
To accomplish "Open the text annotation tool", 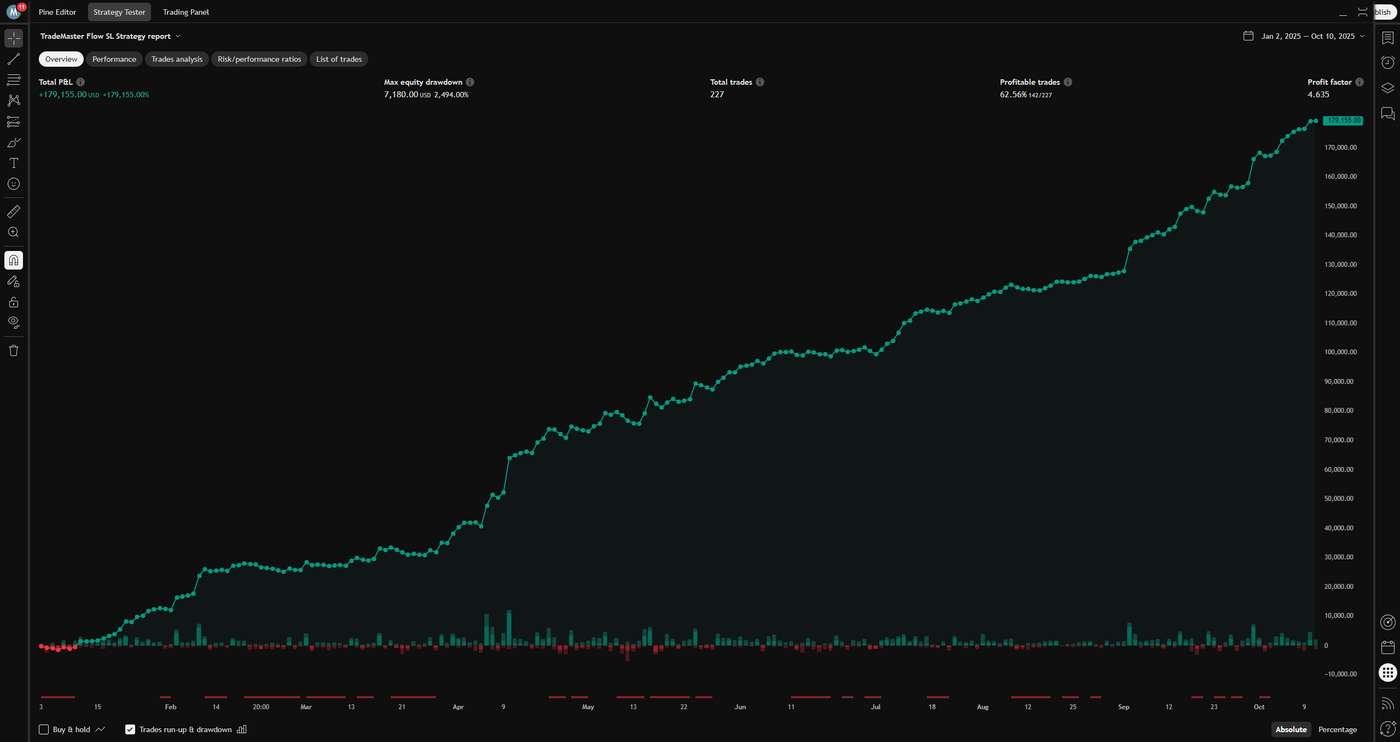I will pyautogui.click(x=13, y=162).
